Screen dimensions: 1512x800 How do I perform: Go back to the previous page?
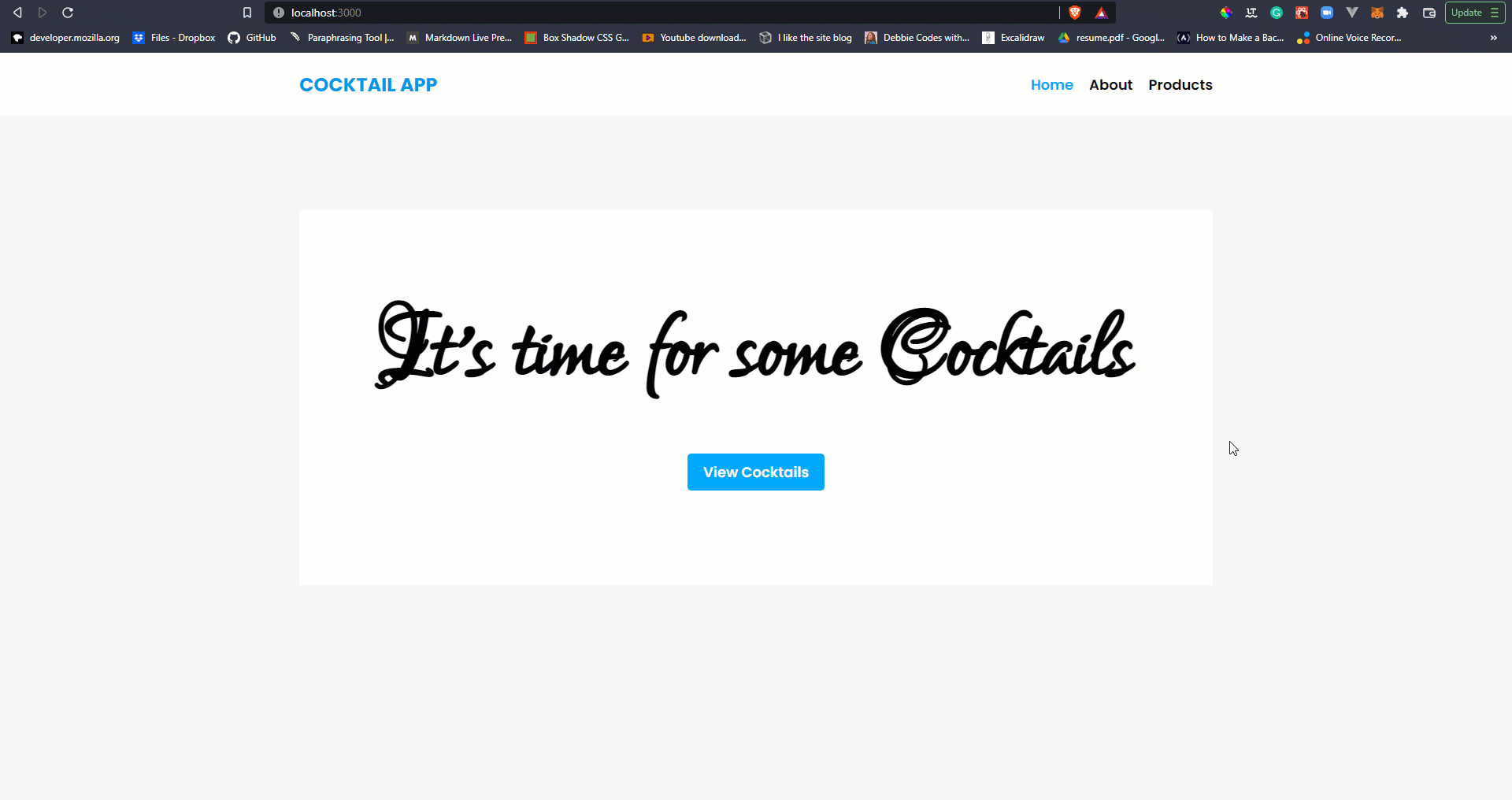(x=17, y=13)
